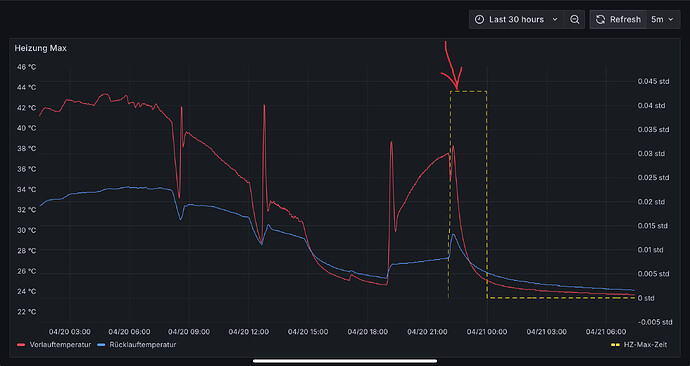The width and height of the screenshot is (690, 366).
Task: Click the clock icon in time picker
Action: [480, 20]
